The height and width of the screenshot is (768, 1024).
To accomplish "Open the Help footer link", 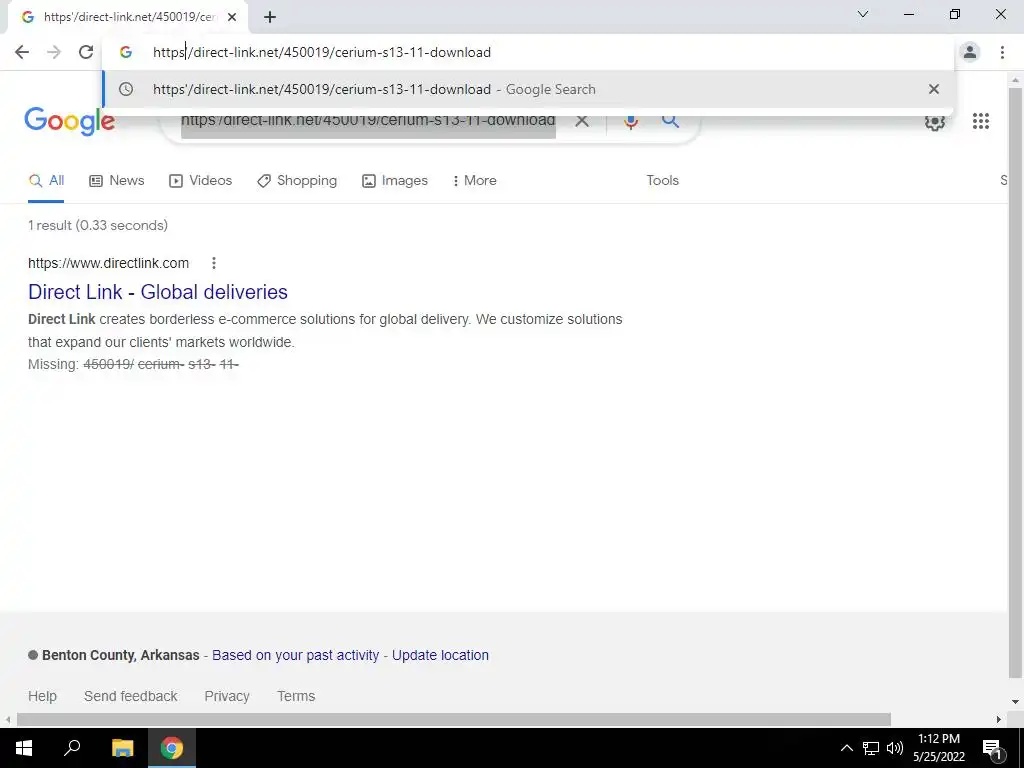I will pos(42,696).
